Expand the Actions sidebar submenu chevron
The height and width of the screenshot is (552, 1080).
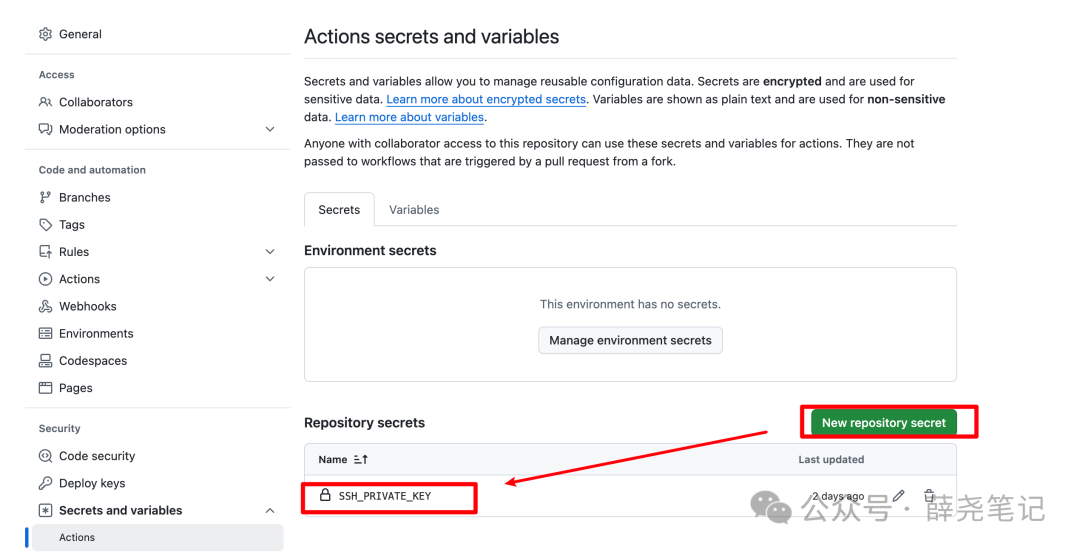pyautogui.click(x=270, y=279)
